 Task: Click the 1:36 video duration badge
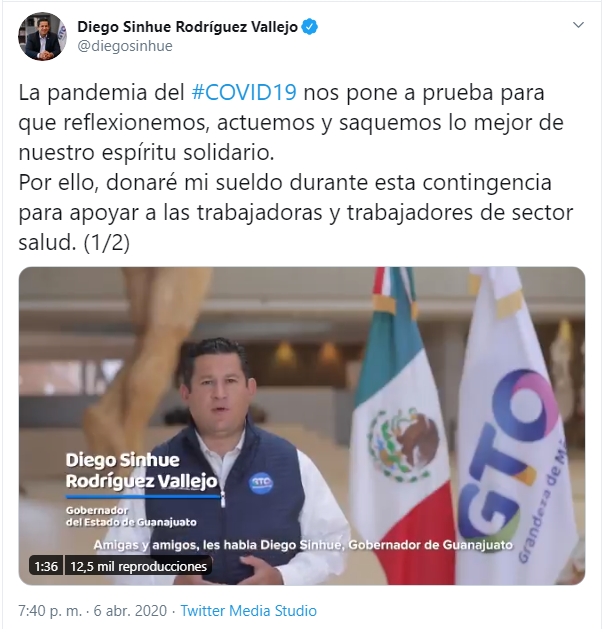click(x=46, y=566)
